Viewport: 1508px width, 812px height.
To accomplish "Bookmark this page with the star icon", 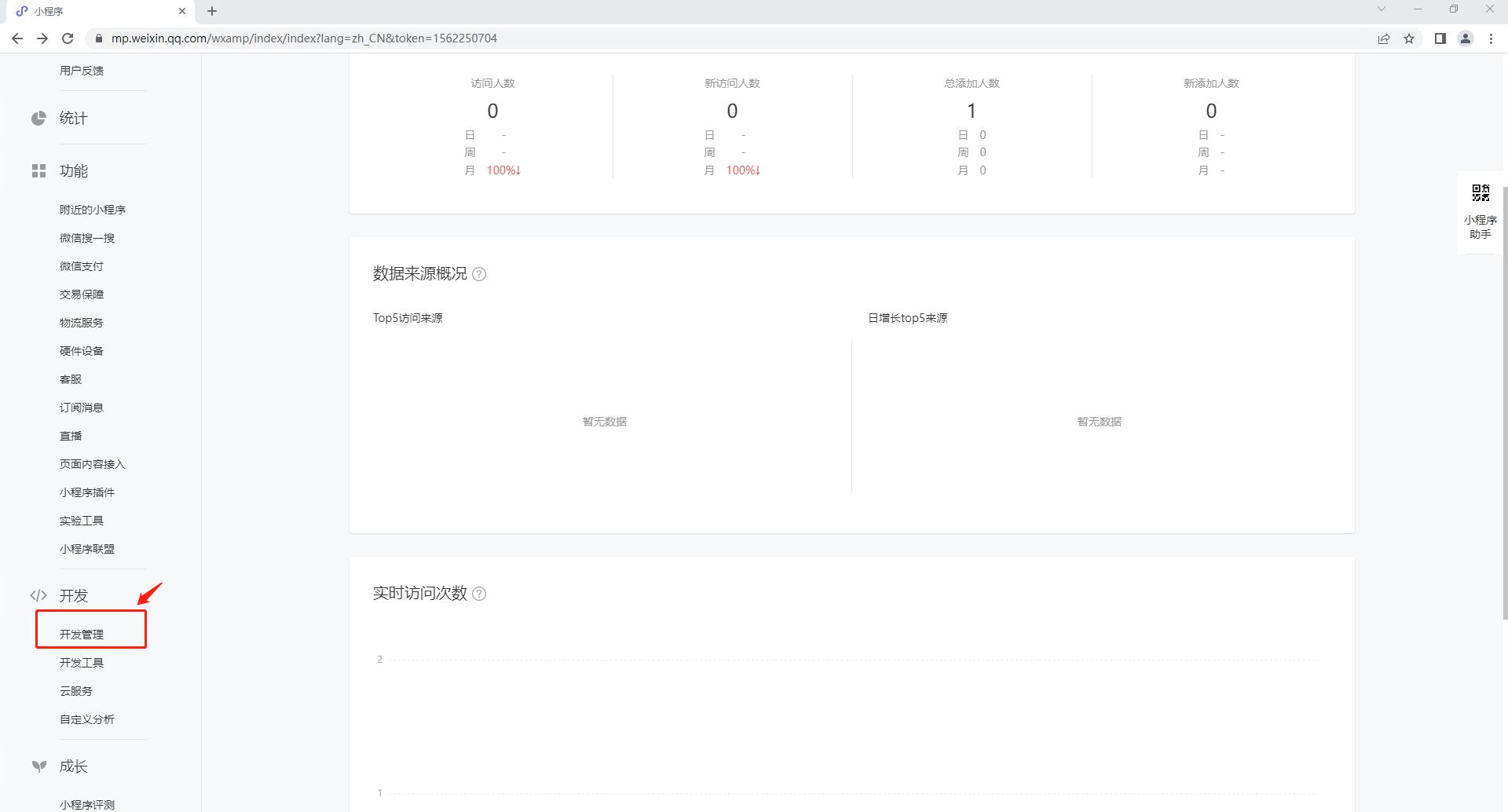I will click(1409, 38).
